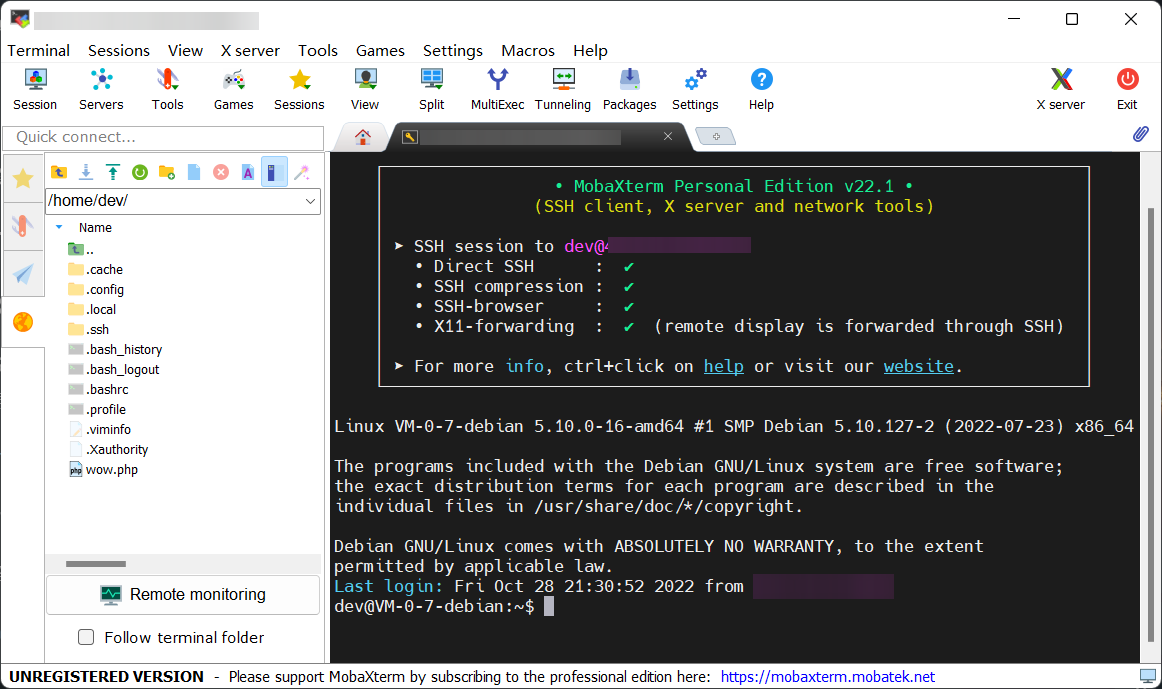Image resolution: width=1162 pixels, height=689 pixels.
Task: Start the X server toolbar icon
Action: pos(1060,89)
